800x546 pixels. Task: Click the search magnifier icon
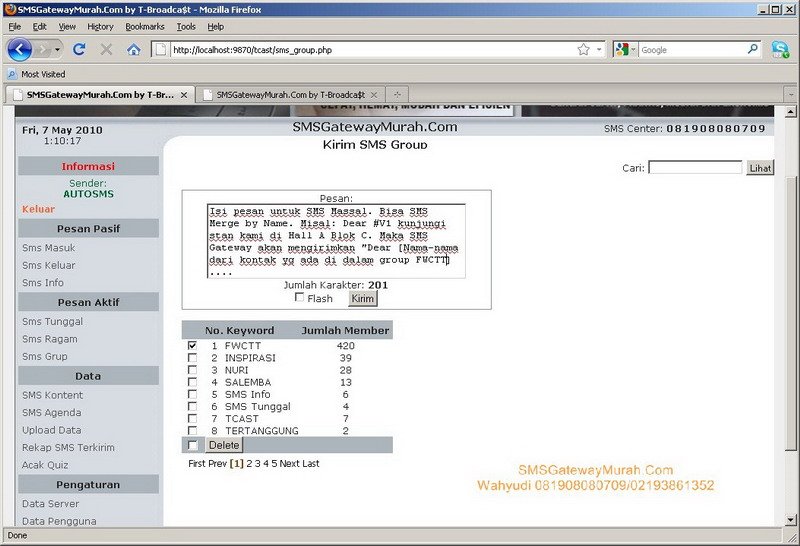753,49
